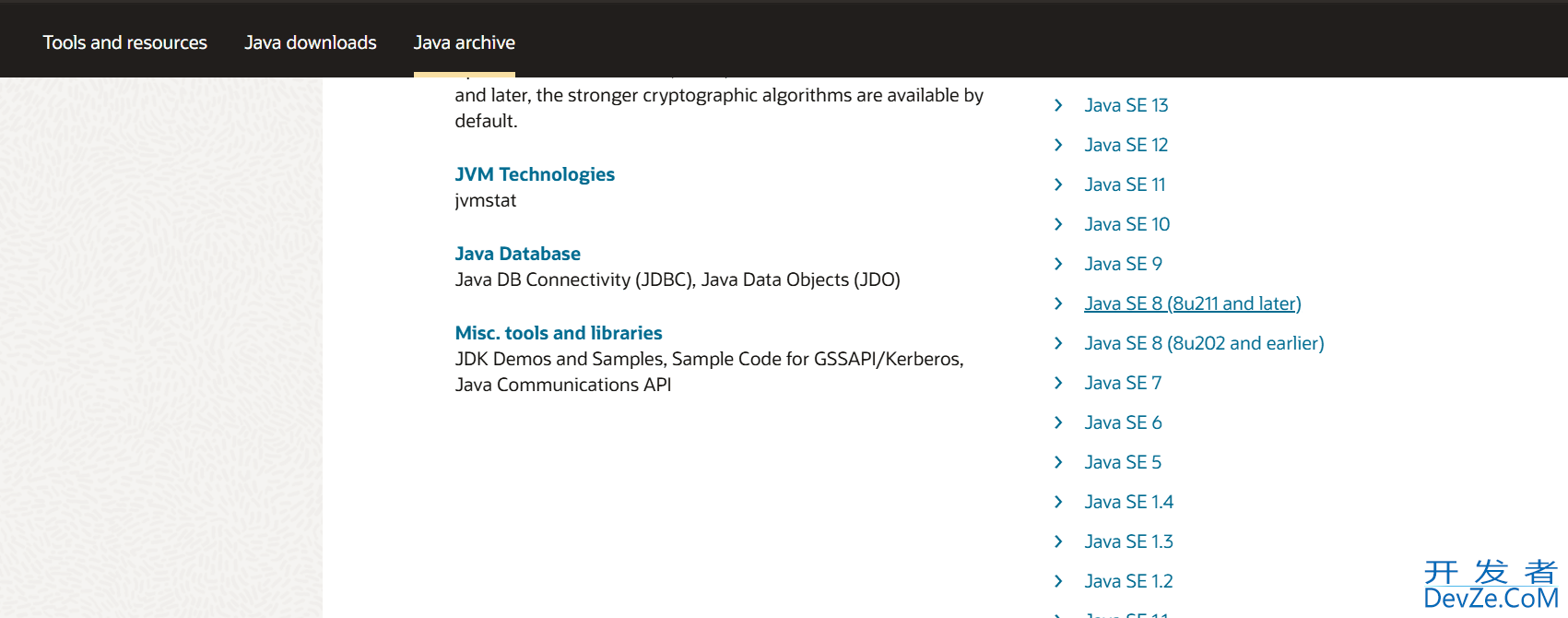Click the chevron icon beside Java SE 9
The image size is (1568, 618).
point(1058,264)
